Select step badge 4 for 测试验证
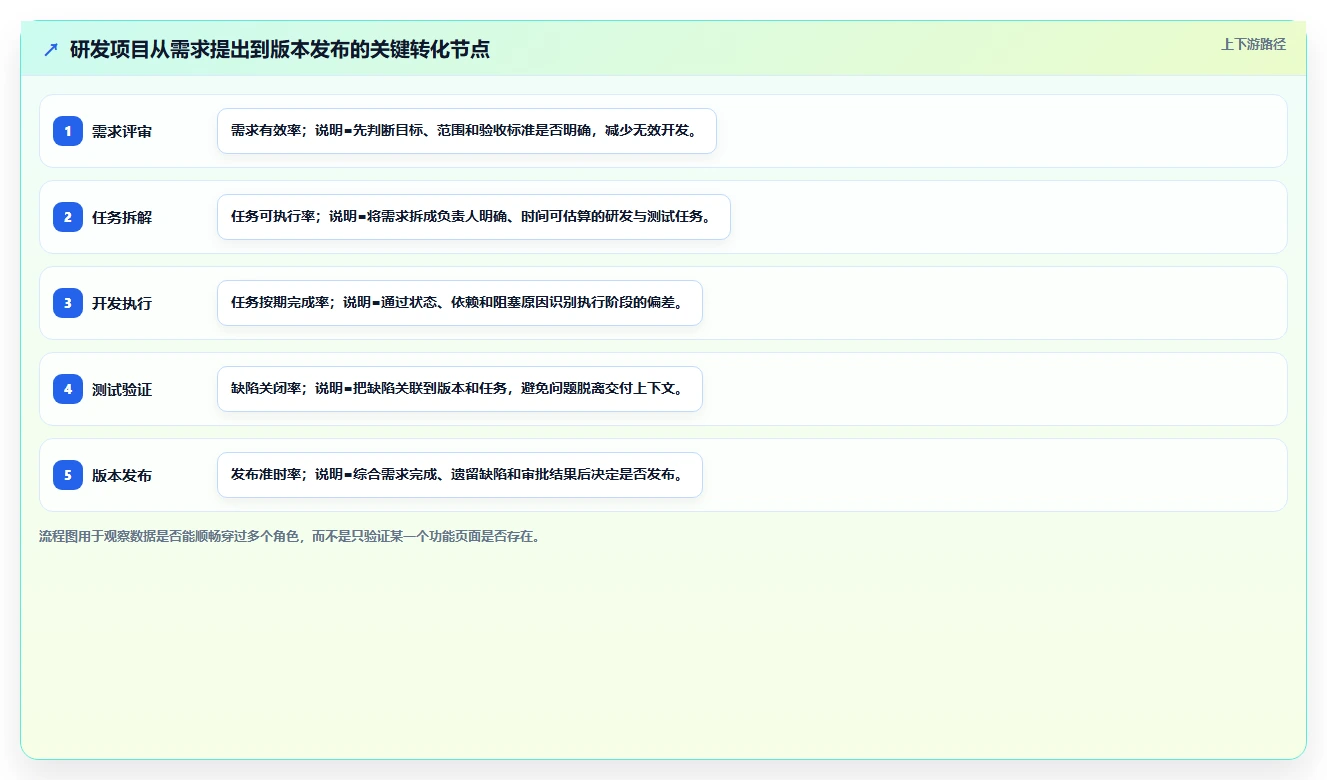Viewport: 1327px width, 780px height. (x=68, y=389)
